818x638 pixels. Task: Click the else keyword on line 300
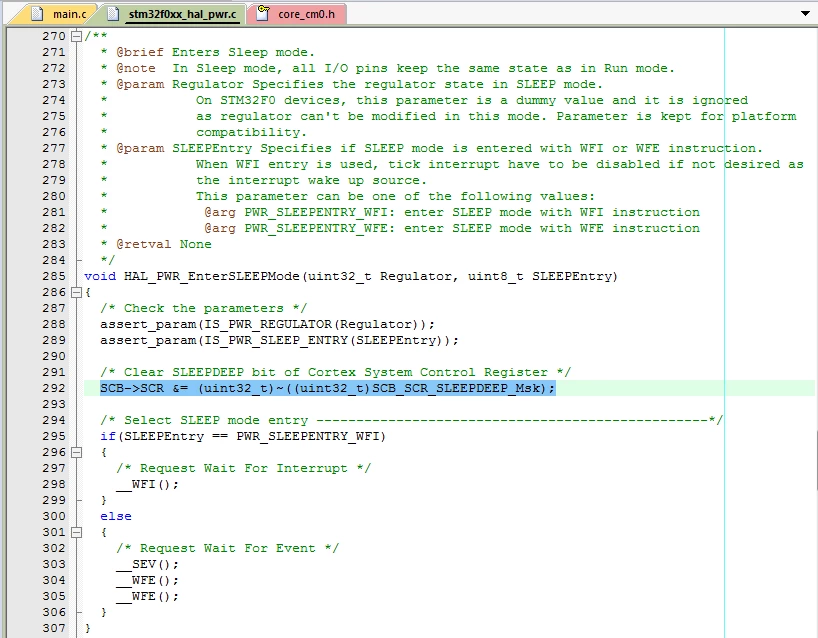click(x=116, y=516)
